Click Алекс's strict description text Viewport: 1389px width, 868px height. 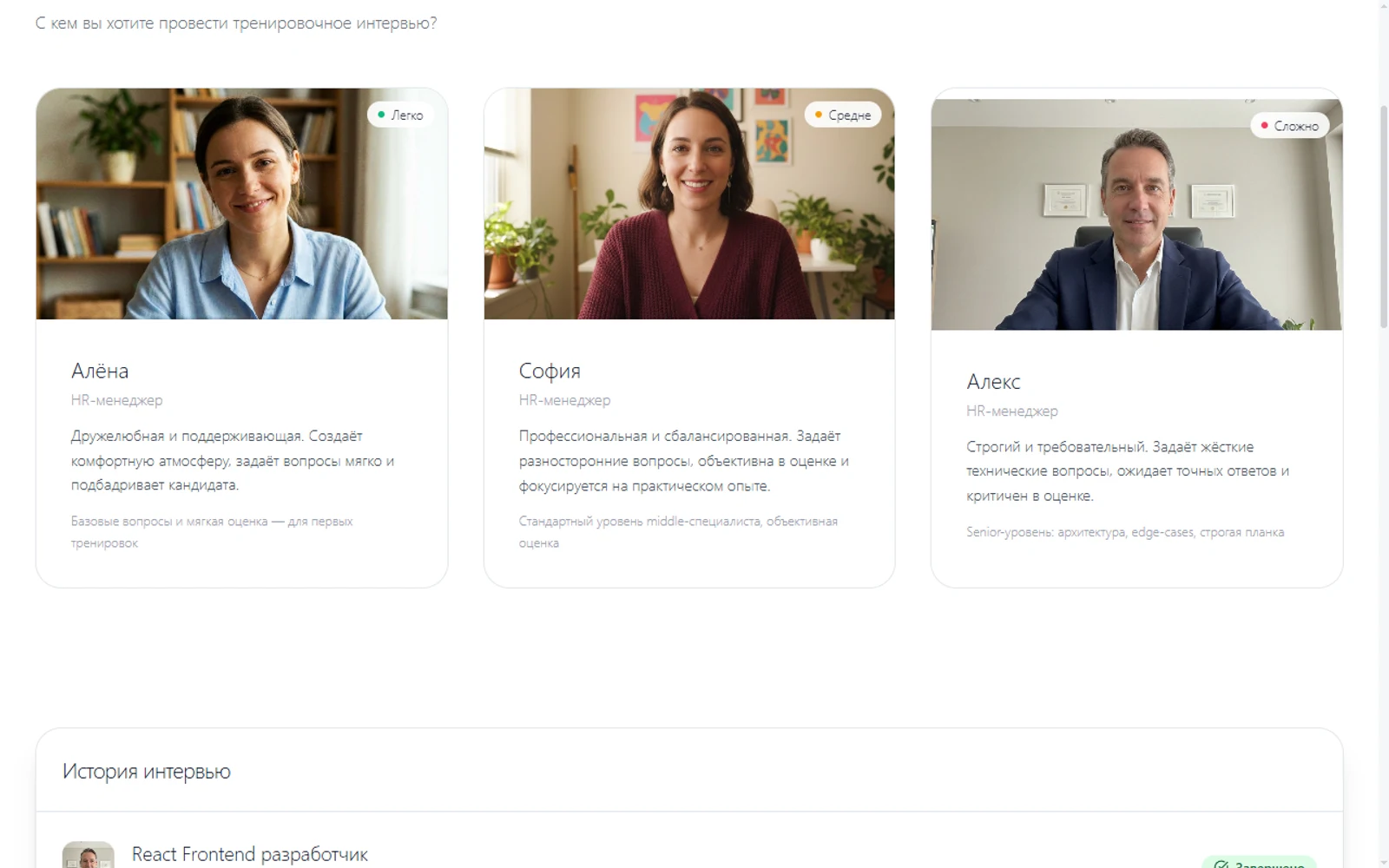pyautogui.click(x=1128, y=471)
